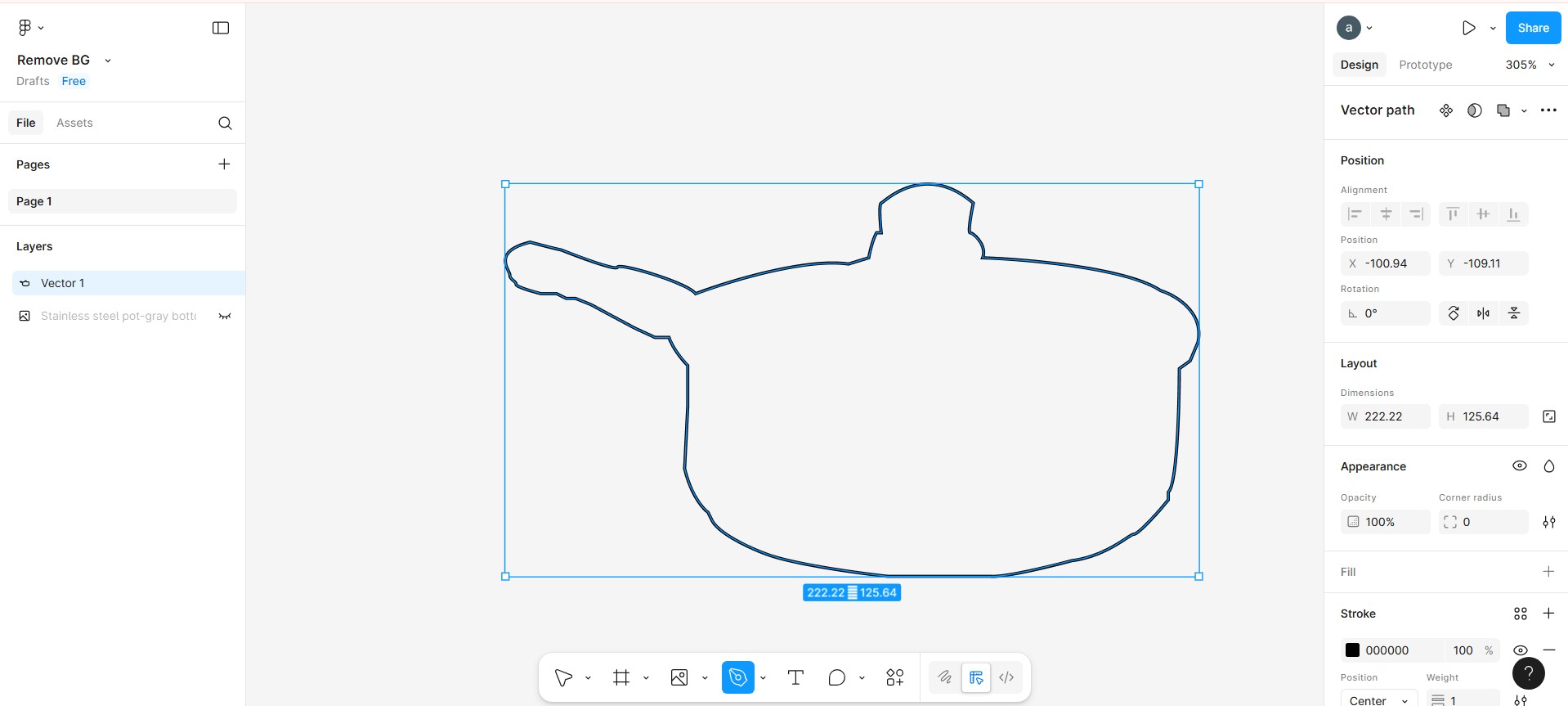The width and height of the screenshot is (1568, 706).
Task: Switch to the Prototype tab
Action: tap(1425, 65)
